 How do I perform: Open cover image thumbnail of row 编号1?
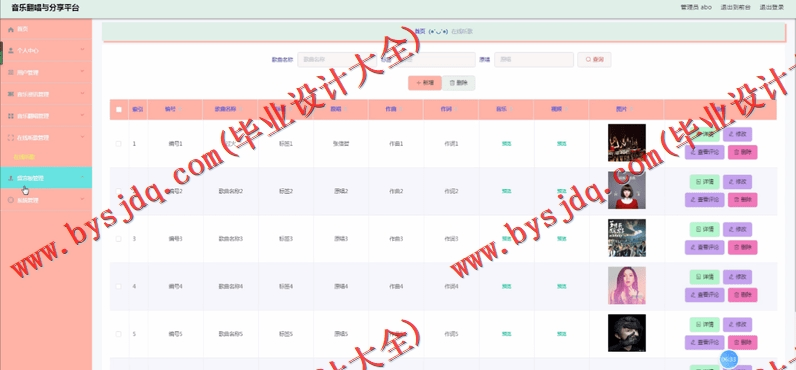[x=627, y=143]
